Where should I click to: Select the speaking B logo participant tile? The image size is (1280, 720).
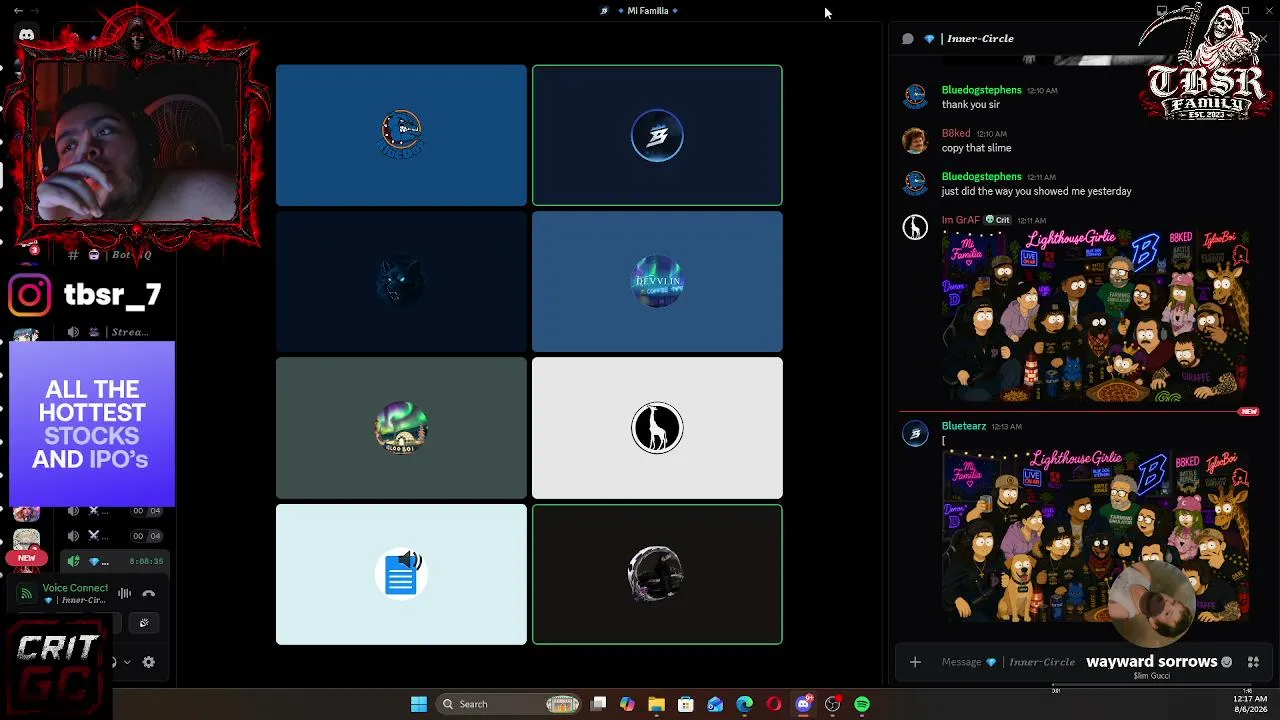(657, 135)
